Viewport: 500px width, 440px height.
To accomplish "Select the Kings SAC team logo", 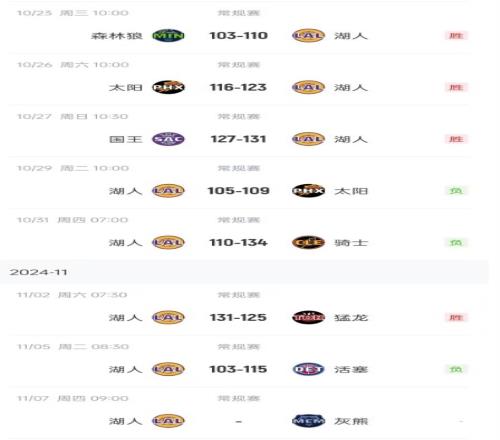I will coord(168,139).
